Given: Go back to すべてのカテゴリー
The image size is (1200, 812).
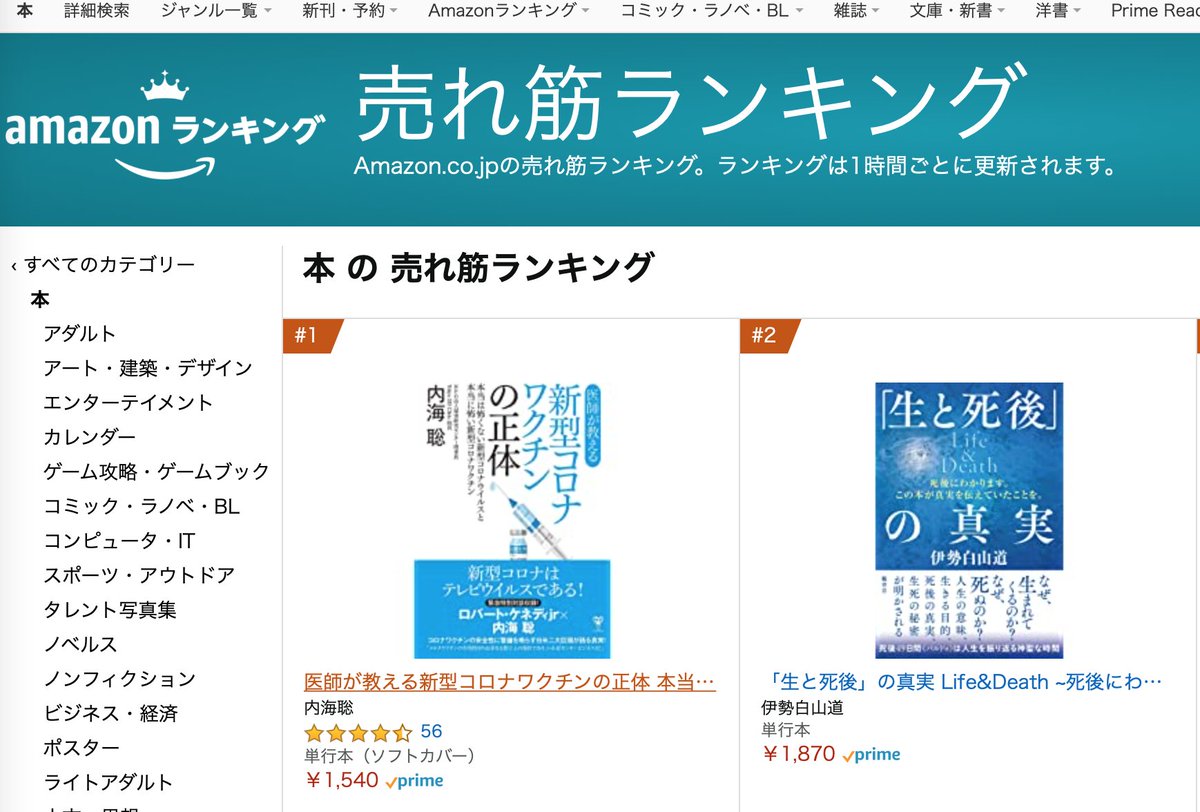Looking at the screenshot, I should 103,265.
